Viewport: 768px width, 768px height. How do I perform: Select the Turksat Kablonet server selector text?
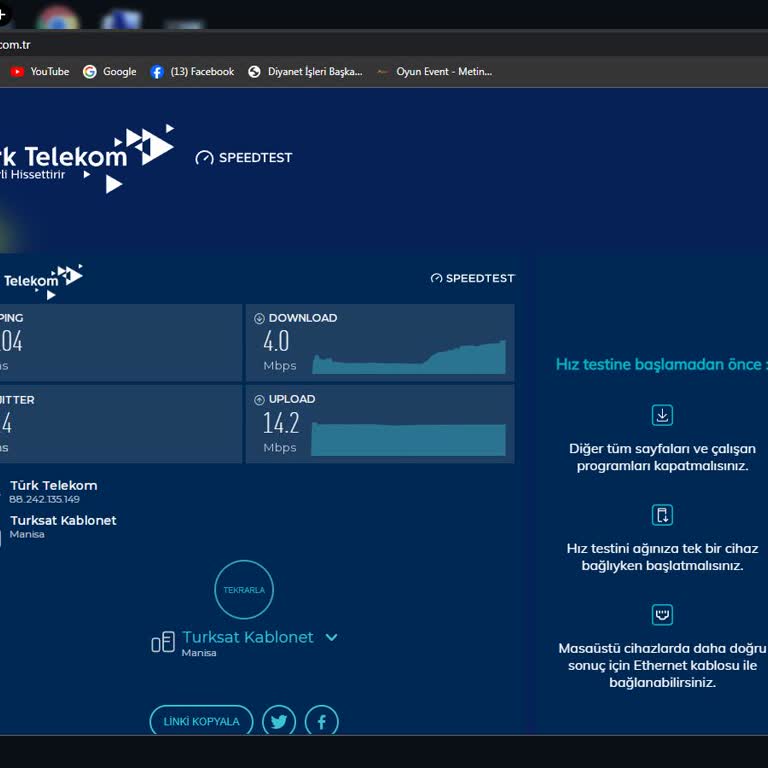point(247,637)
